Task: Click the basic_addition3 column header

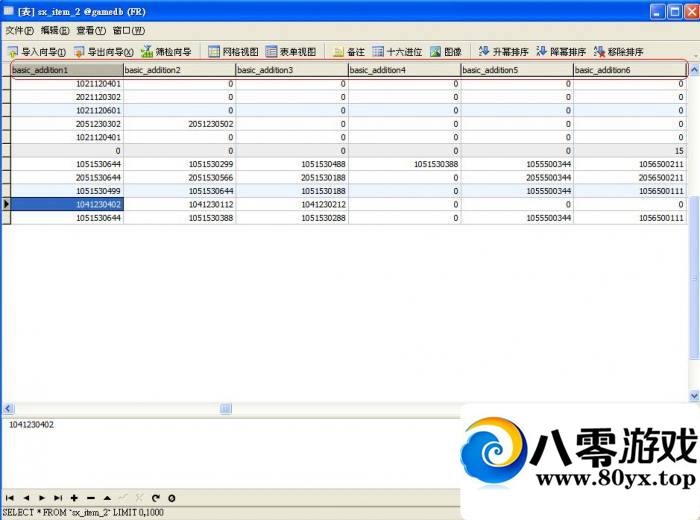Action: 291,70
